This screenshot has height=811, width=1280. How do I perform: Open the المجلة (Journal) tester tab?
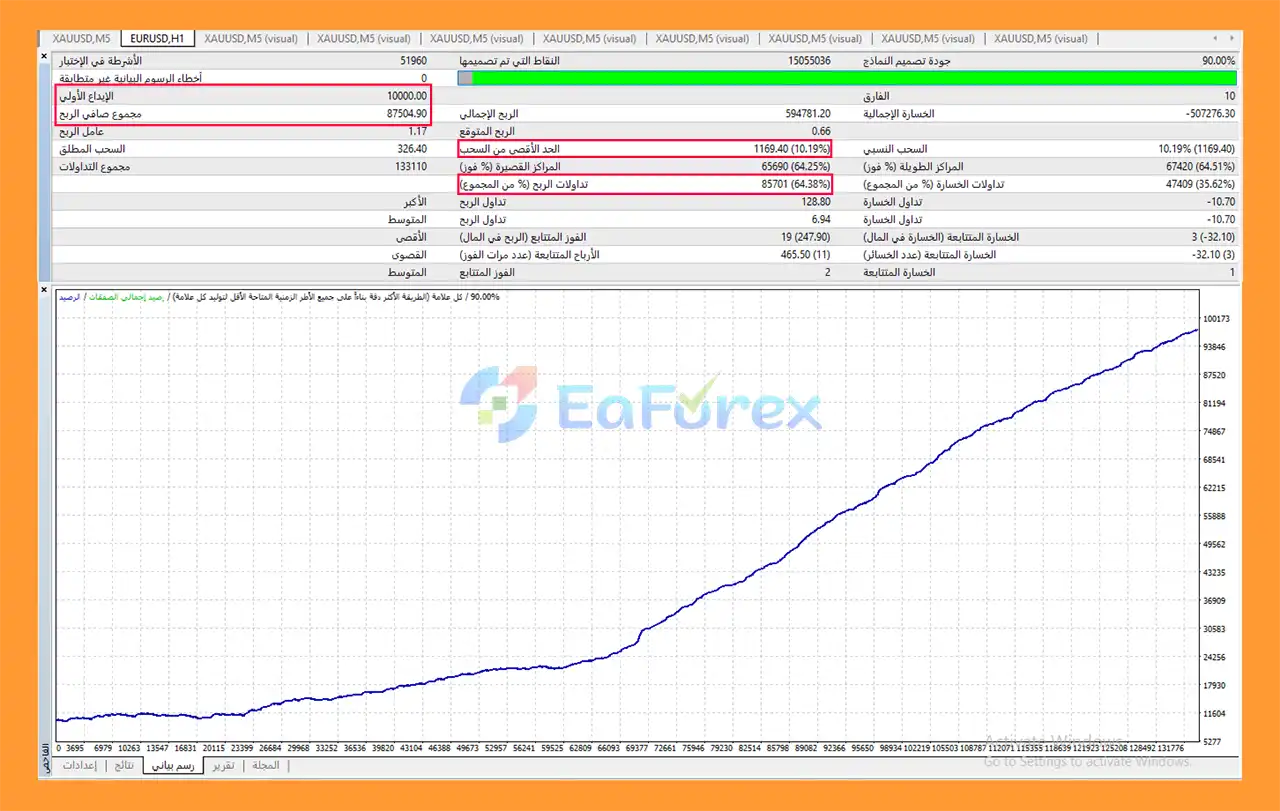pyautogui.click(x=266, y=765)
